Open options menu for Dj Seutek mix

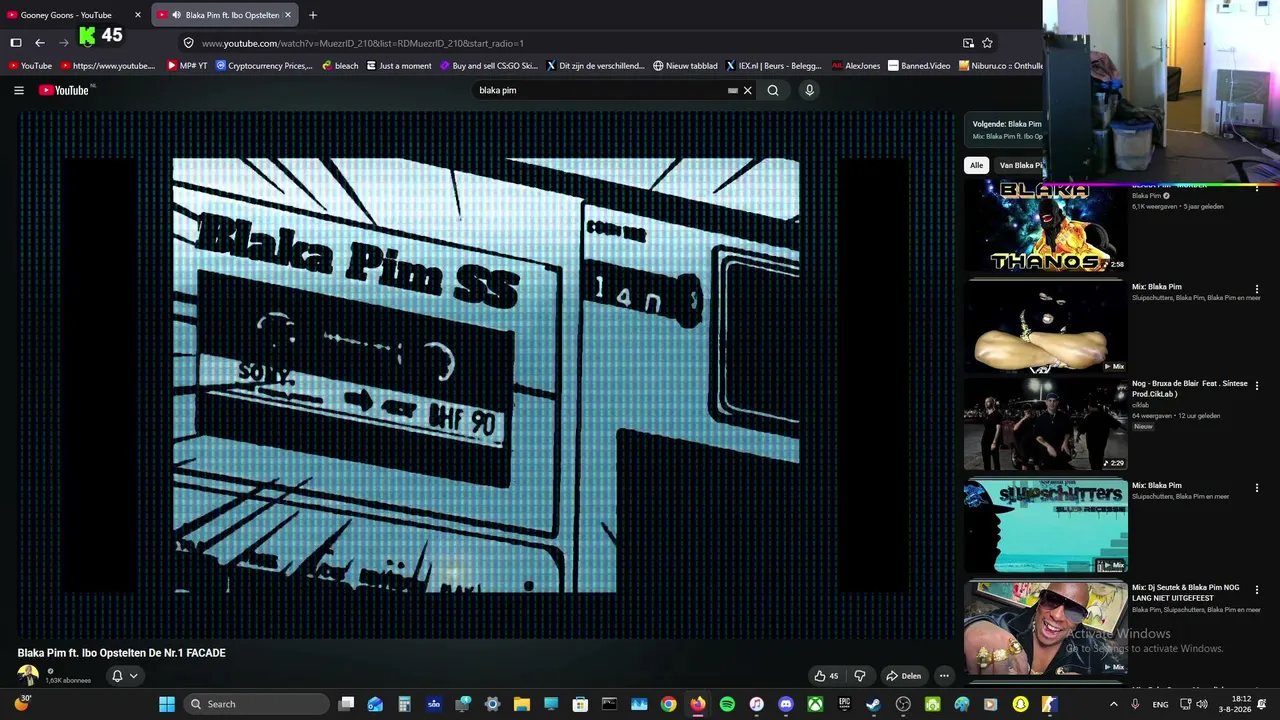1257,590
